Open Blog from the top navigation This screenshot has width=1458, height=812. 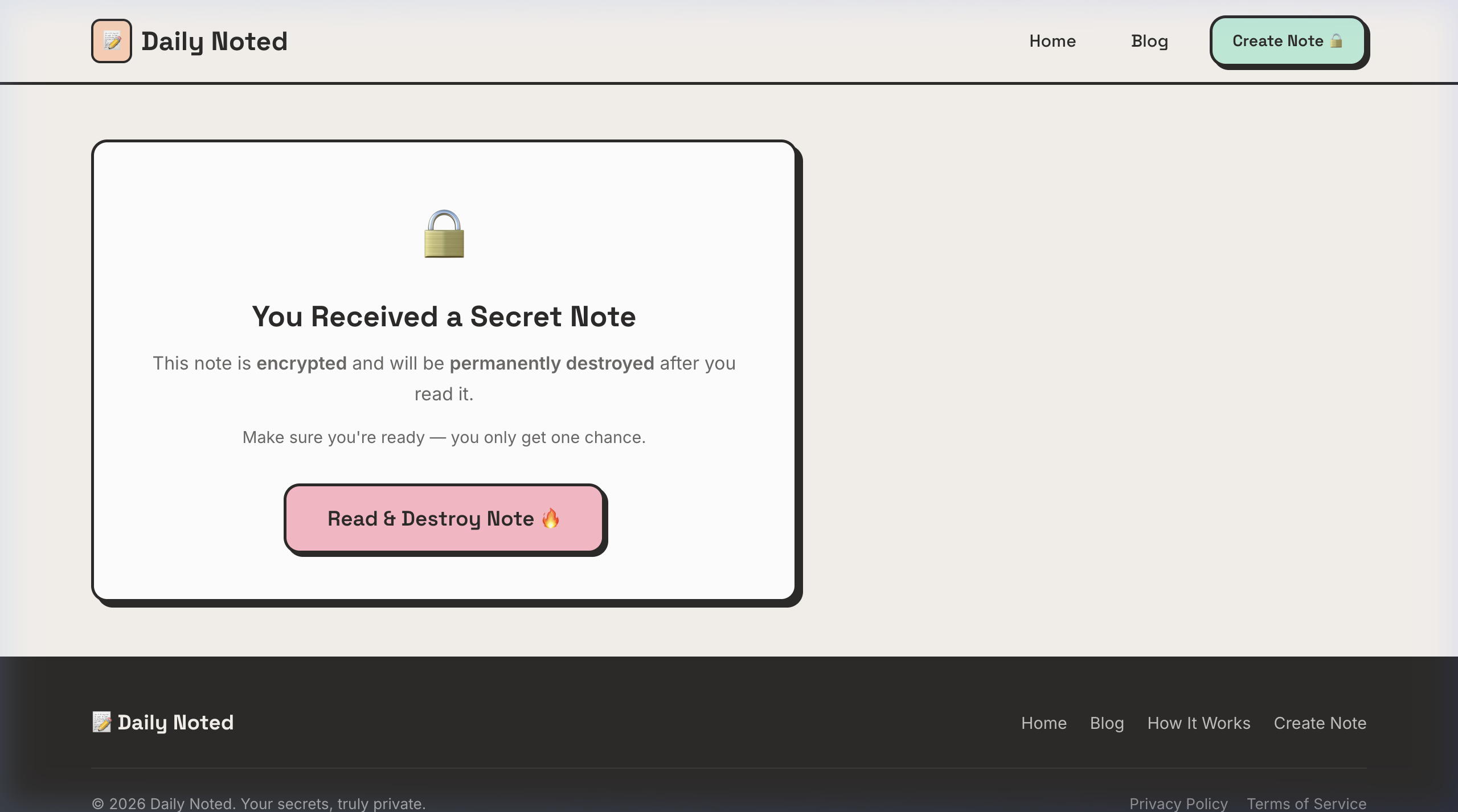[x=1149, y=40]
